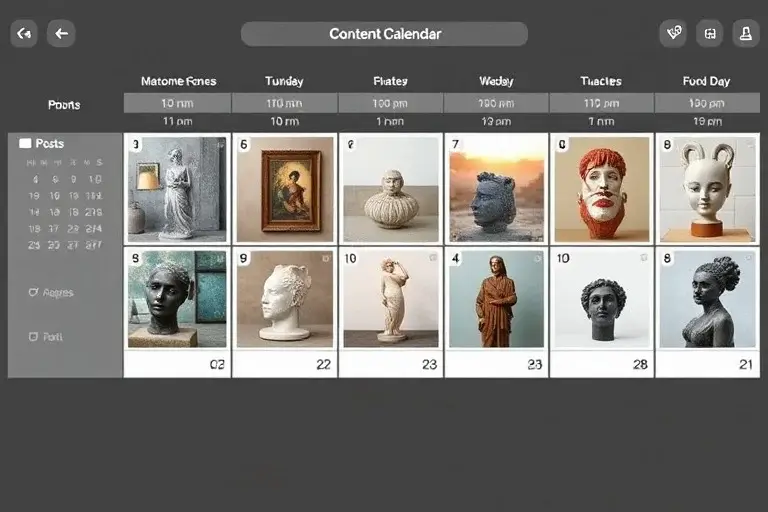Click the Posts folder icon in sidebar
This screenshot has width=768, height=512.
[x=25, y=144]
